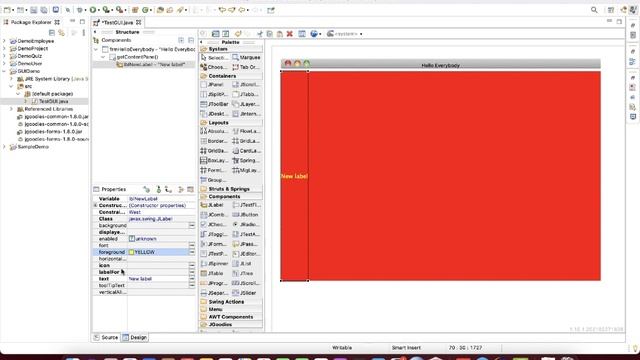Image resolution: width=640 pixels, height=360 pixels.
Task: Collapse All in Package Explorer toolbar
Action: tap(52, 33)
